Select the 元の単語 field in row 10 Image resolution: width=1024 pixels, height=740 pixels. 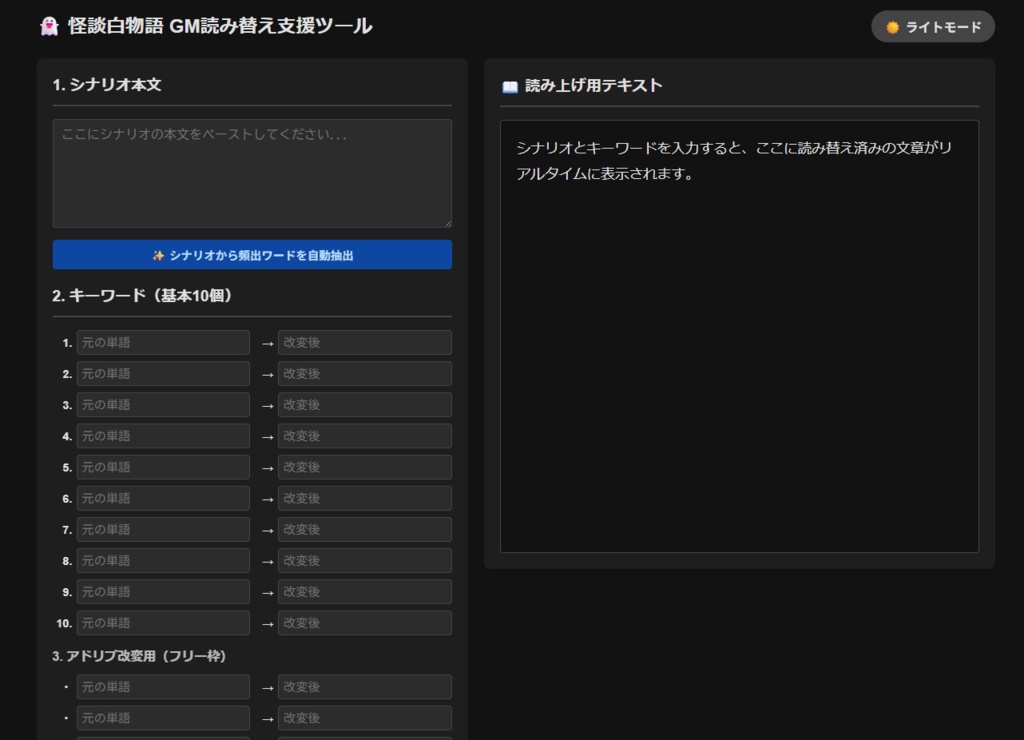pos(165,622)
